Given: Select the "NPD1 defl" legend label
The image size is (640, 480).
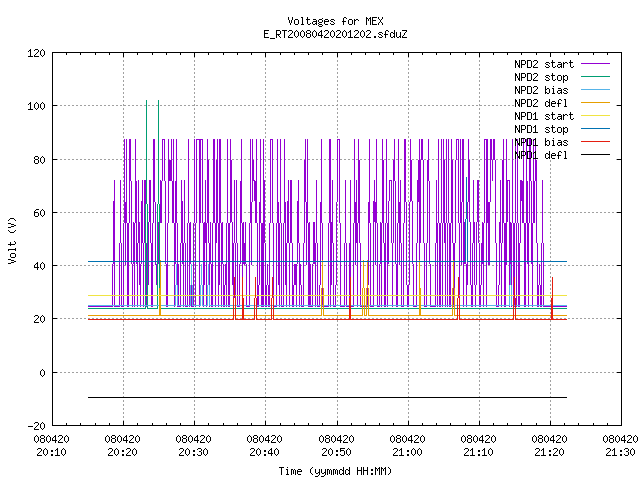Looking at the screenshot, I should (541, 156).
